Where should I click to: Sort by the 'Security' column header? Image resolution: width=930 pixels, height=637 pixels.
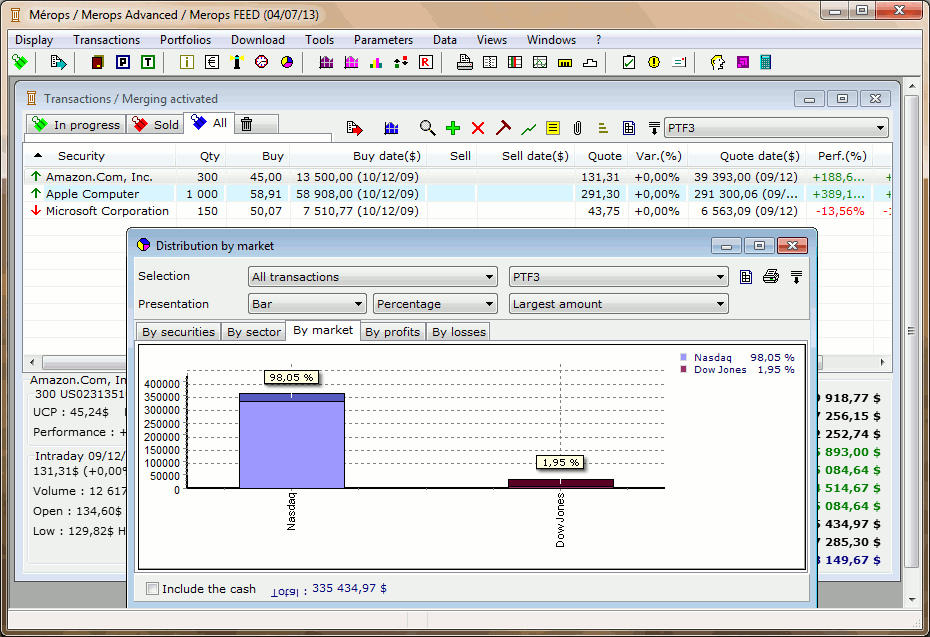[100, 156]
